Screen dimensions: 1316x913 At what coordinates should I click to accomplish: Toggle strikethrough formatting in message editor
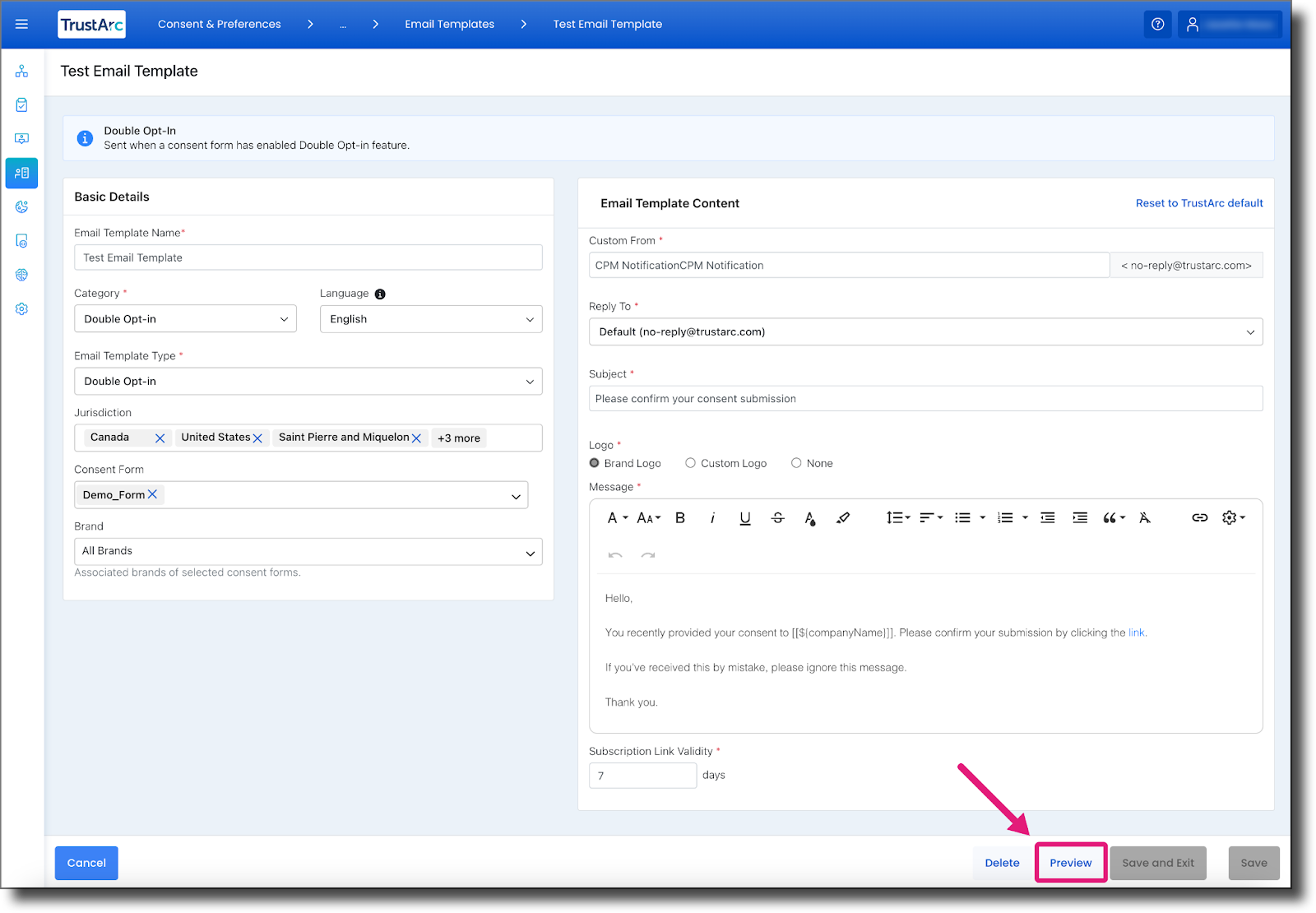777,518
